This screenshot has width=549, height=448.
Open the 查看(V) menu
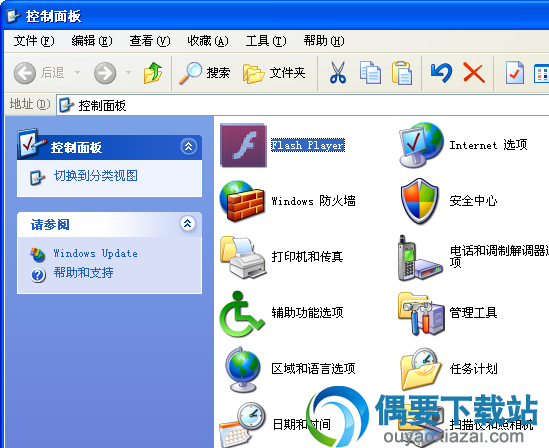[x=150, y=41]
